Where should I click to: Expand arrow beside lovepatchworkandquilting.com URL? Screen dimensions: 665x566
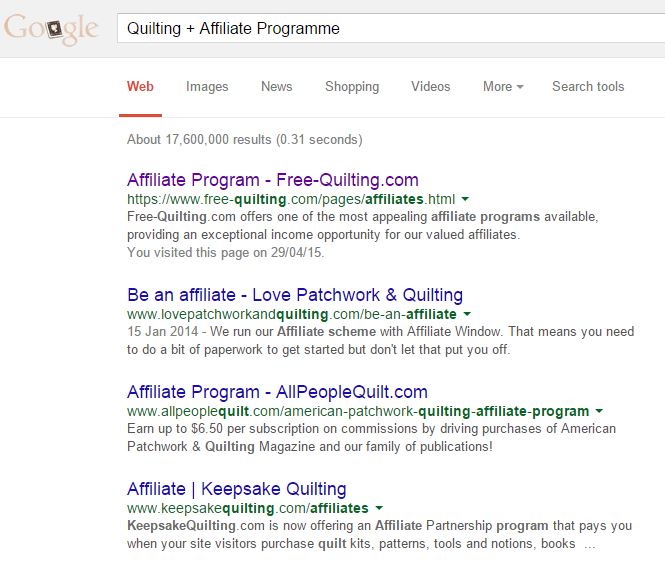click(x=467, y=314)
